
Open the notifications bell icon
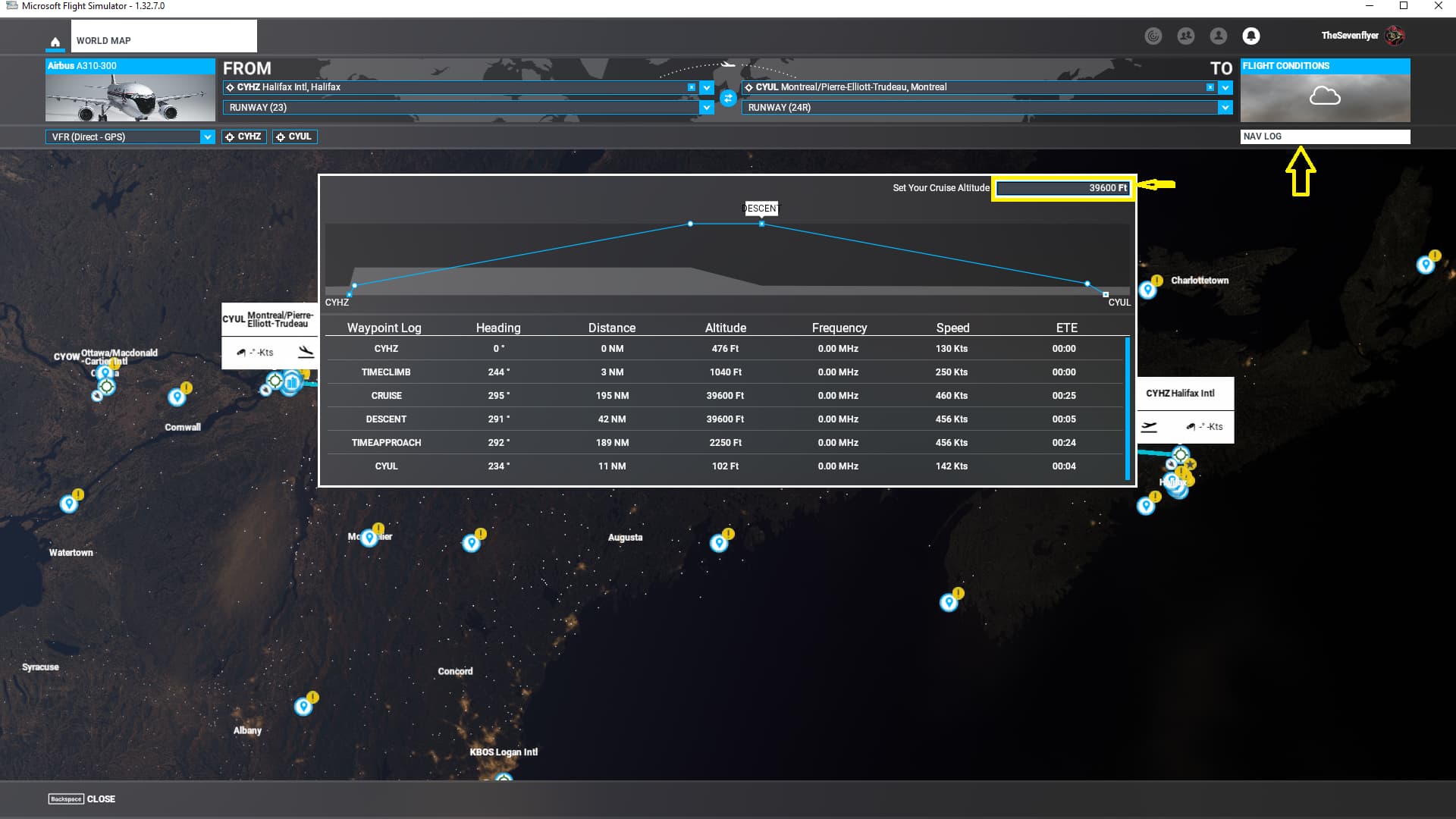point(1251,36)
